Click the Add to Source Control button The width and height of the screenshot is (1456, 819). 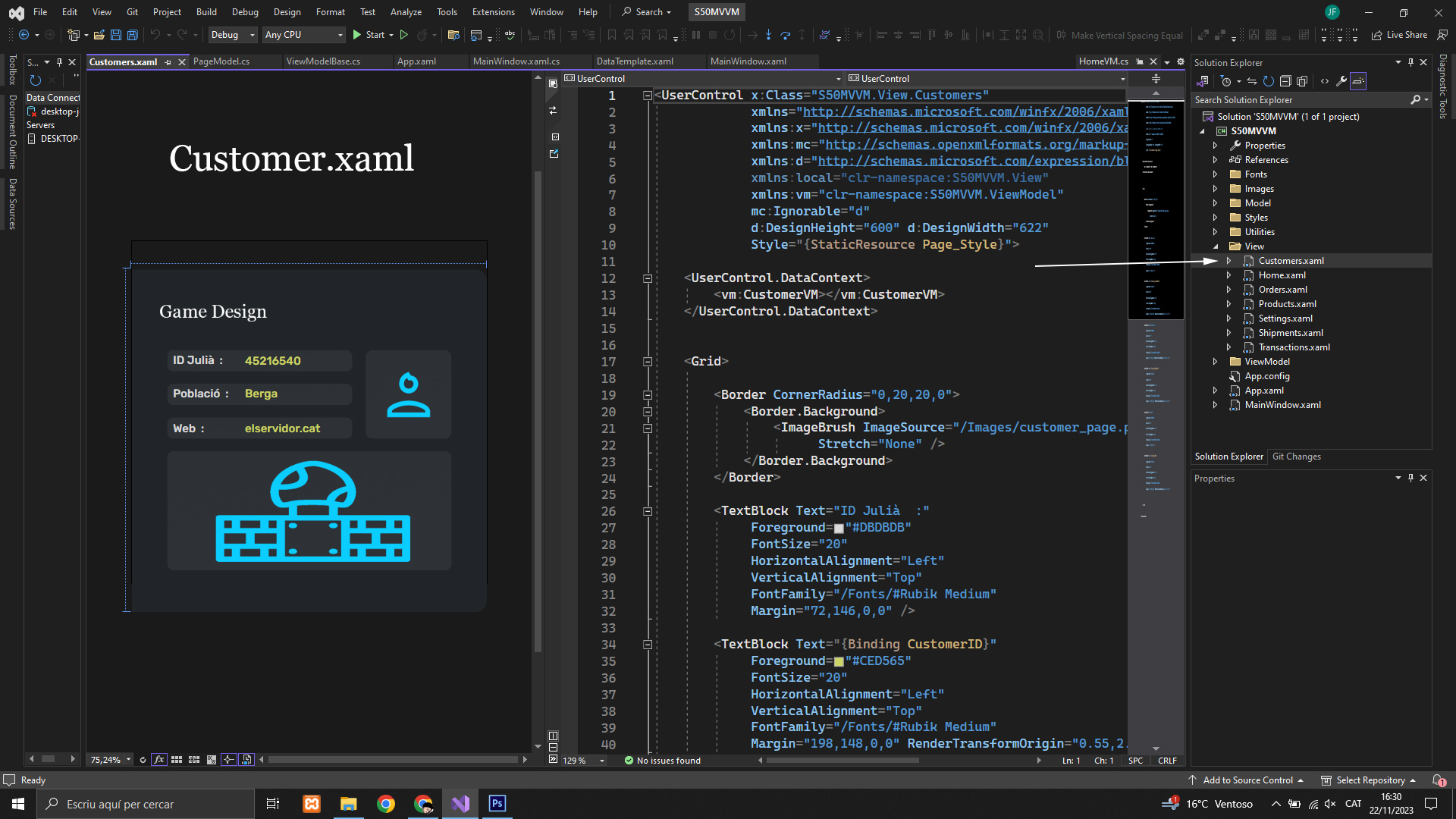1247,780
